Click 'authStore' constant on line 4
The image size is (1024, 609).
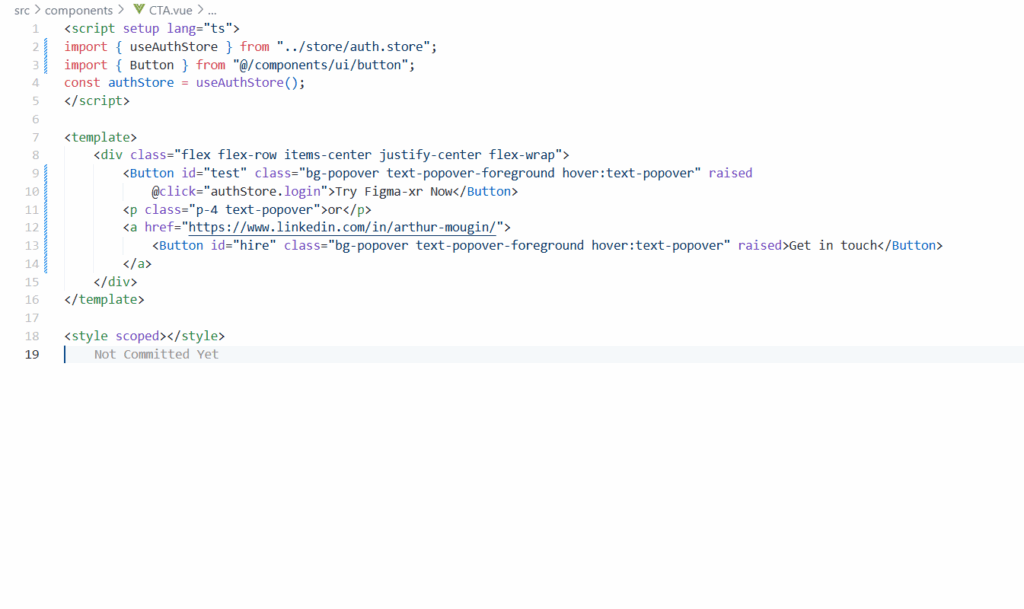pos(141,83)
